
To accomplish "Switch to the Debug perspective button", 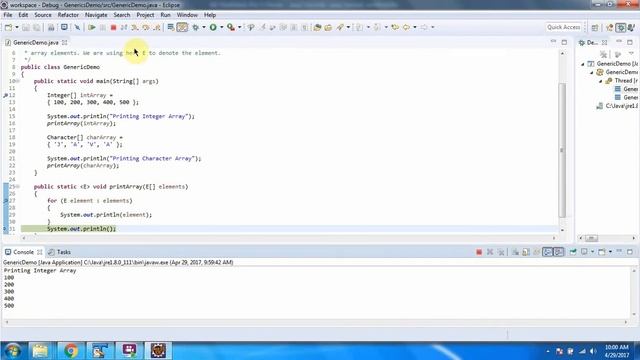I will point(621,27).
